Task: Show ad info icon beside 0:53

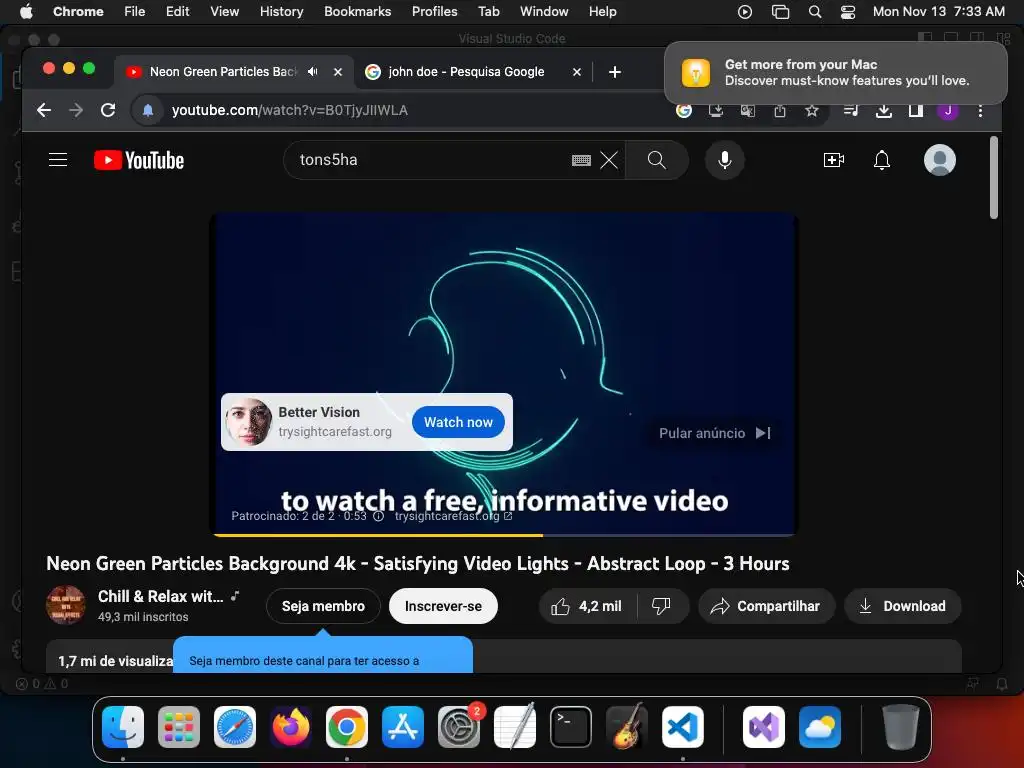Action: pyautogui.click(x=378, y=516)
